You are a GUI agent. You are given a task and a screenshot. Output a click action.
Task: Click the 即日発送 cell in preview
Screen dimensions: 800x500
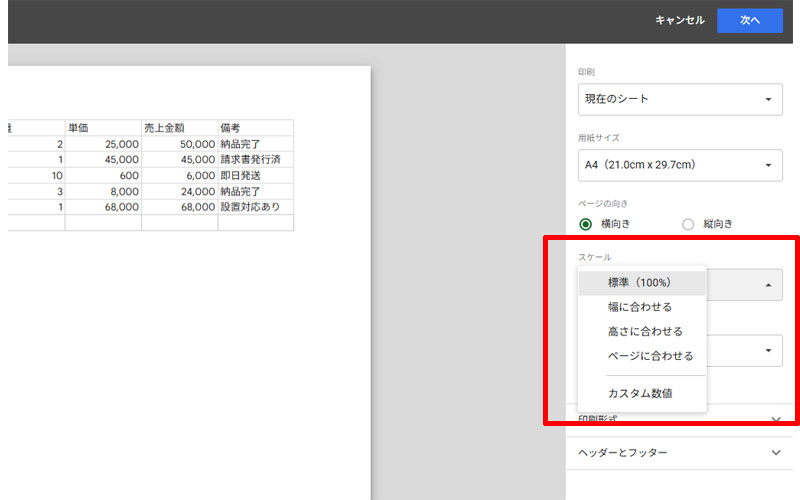click(x=256, y=176)
